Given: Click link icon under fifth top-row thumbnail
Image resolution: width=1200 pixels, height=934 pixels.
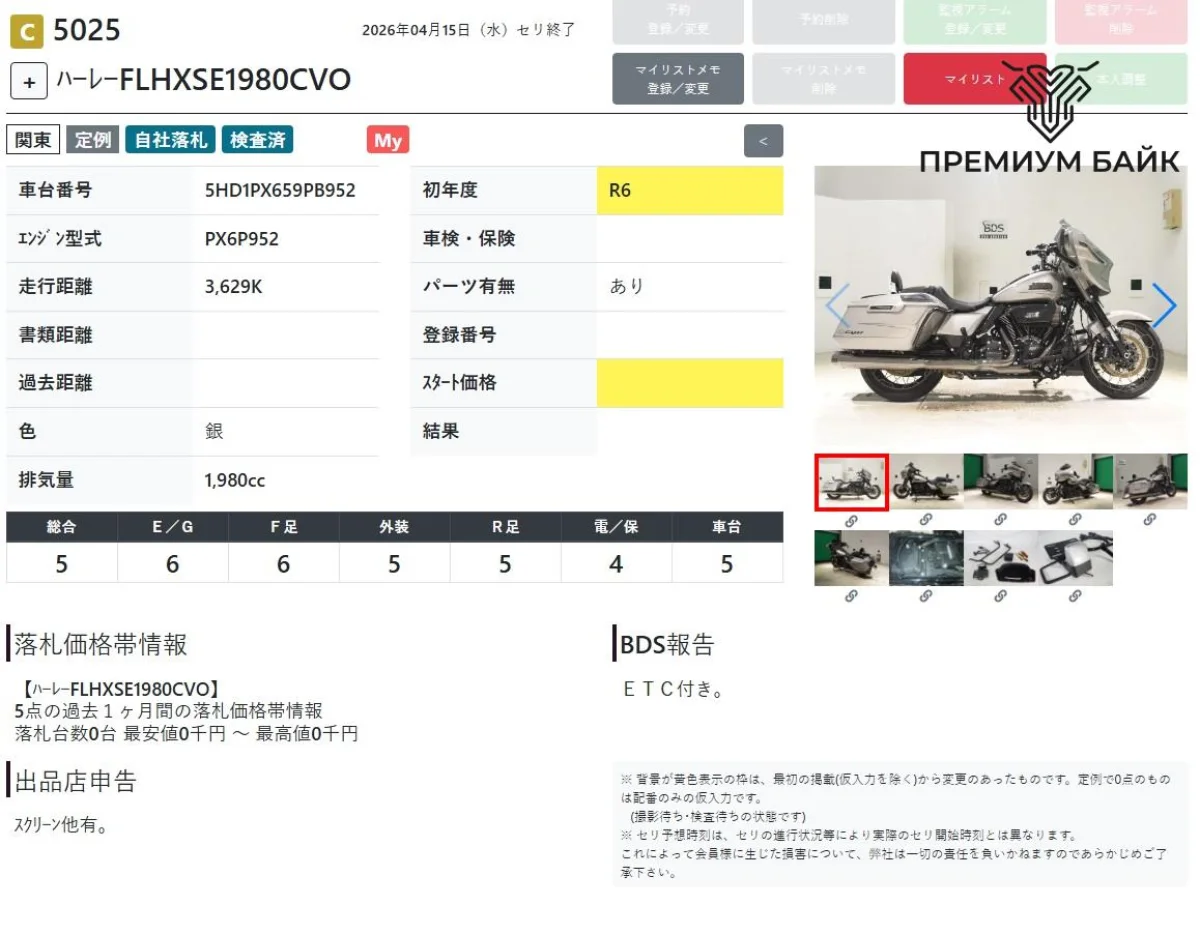Looking at the screenshot, I should [1150, 520].
